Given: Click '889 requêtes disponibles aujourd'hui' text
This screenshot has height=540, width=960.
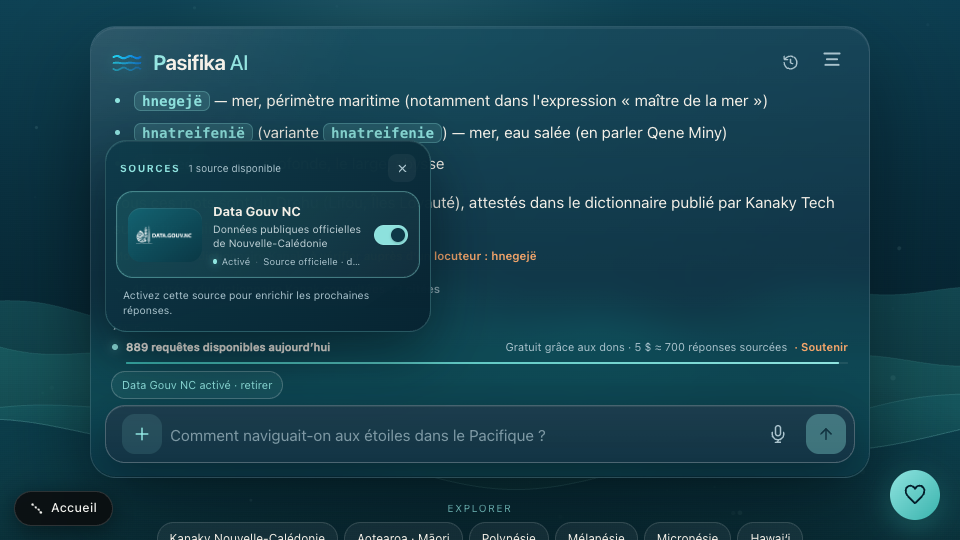Looking at the screenshot, I should click(228, 347).
